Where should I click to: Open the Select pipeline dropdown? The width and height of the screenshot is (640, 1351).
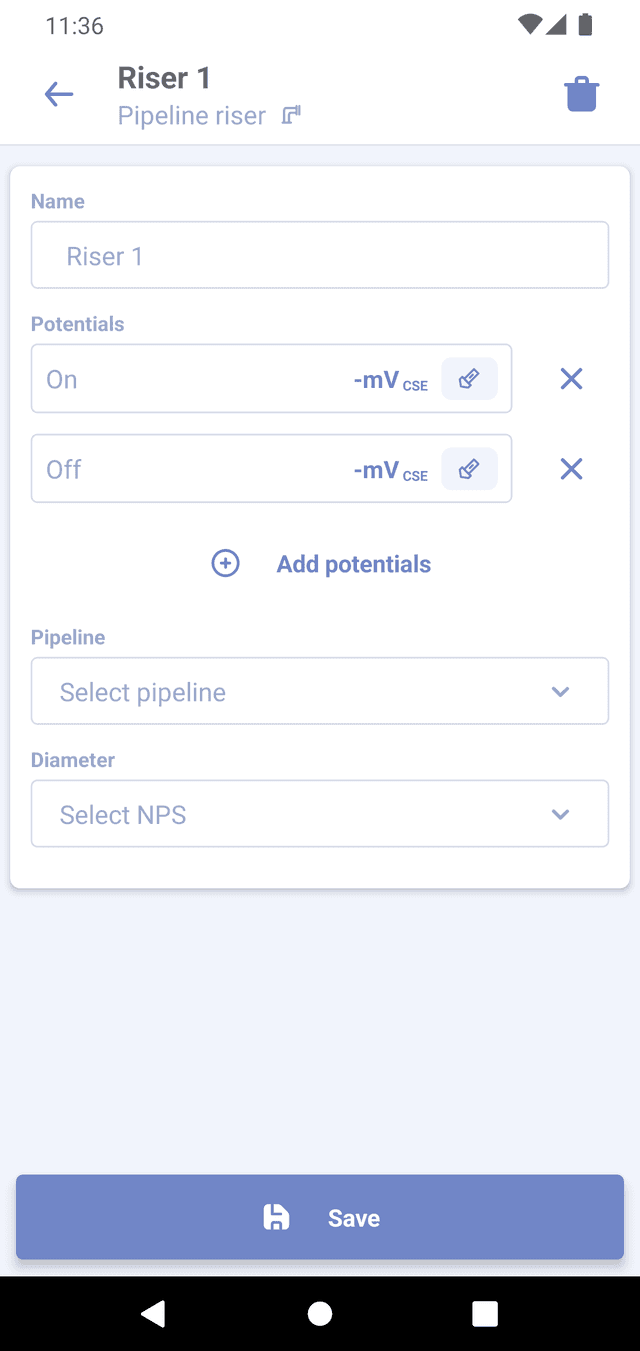[x=300, y=692]
